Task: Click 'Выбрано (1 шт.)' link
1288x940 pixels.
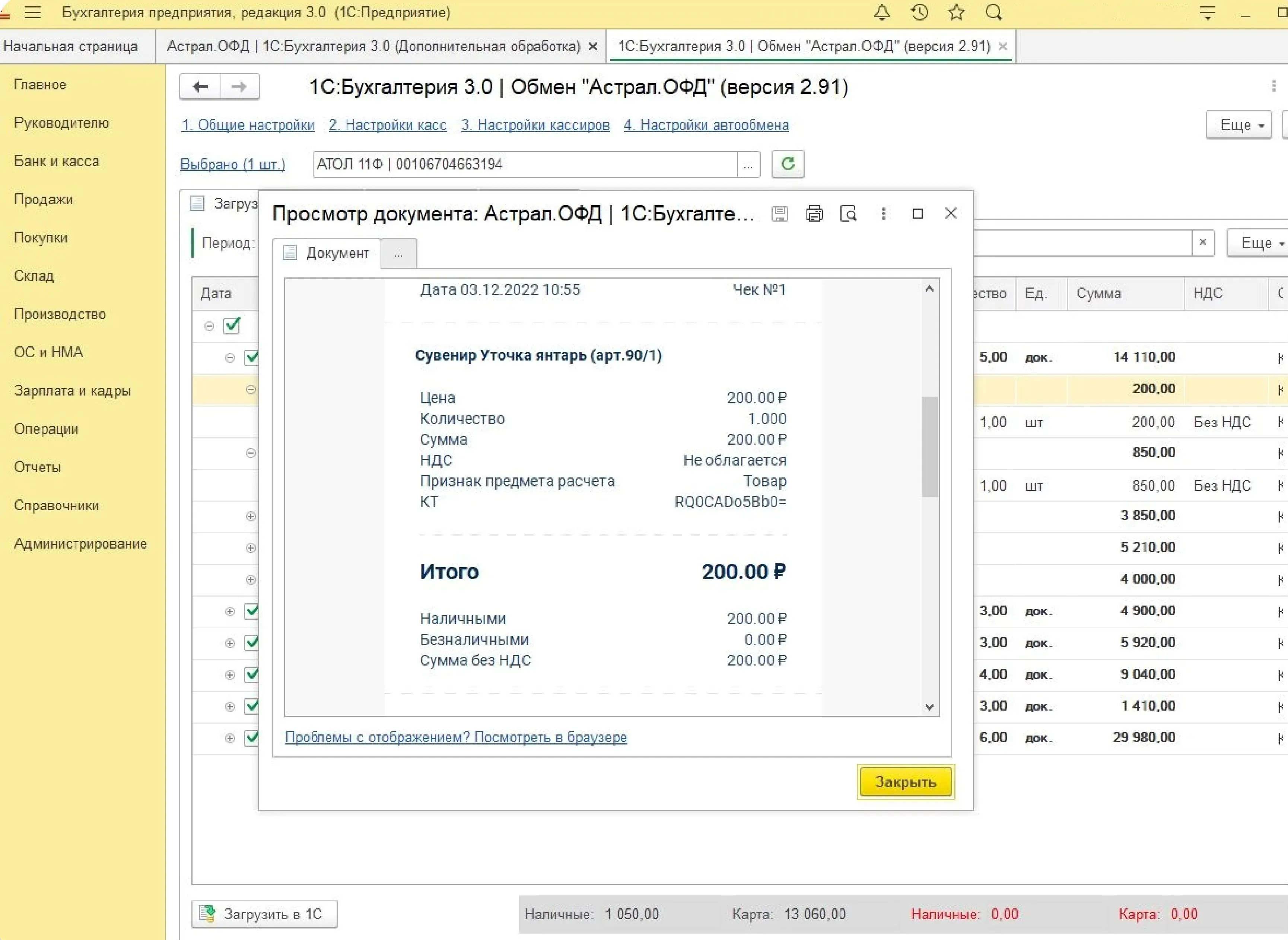Action: click(x=233, y=165)
